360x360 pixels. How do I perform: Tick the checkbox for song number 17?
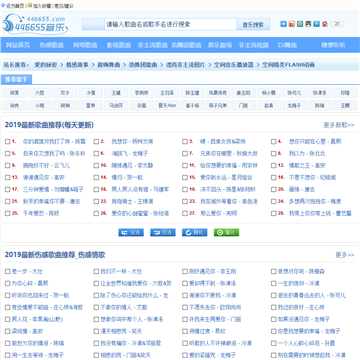[7, 190]
